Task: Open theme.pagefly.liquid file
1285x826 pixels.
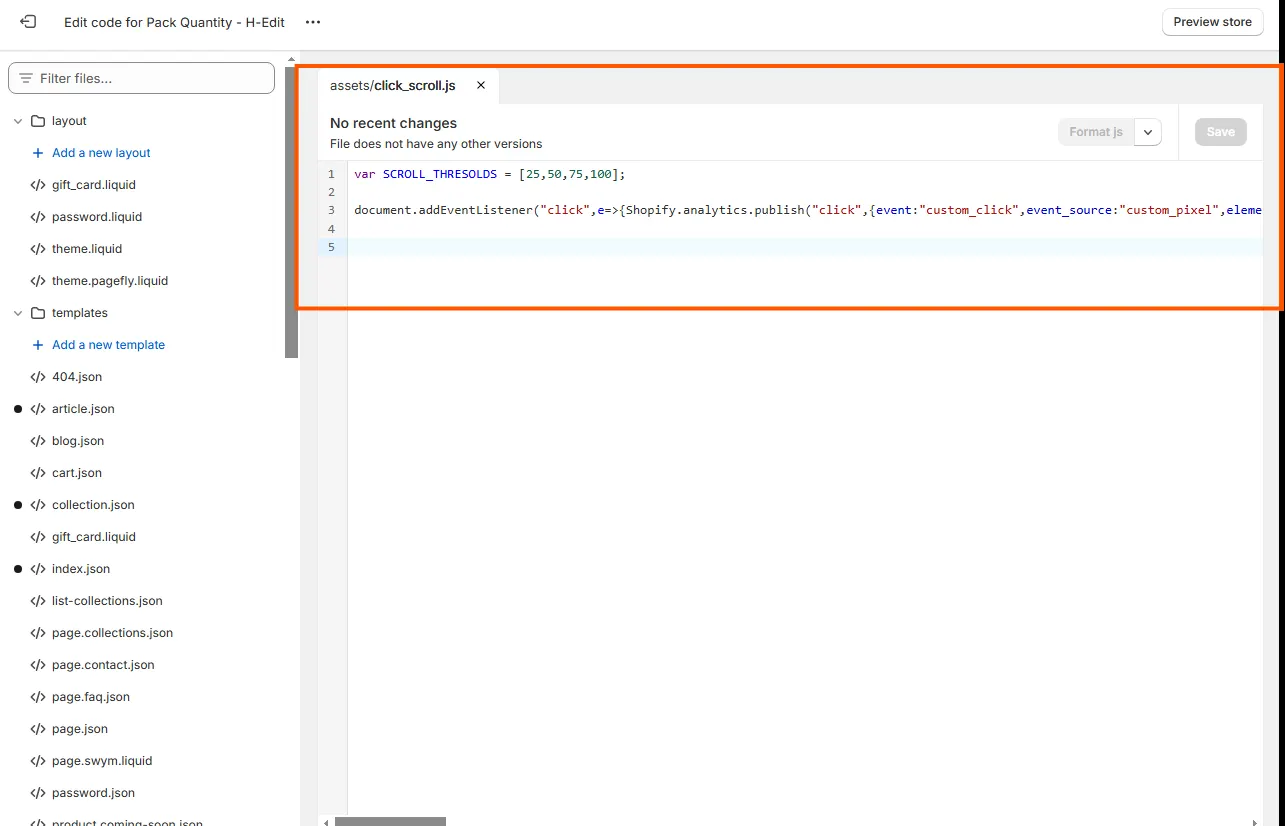Action: (x=110, y=281)
